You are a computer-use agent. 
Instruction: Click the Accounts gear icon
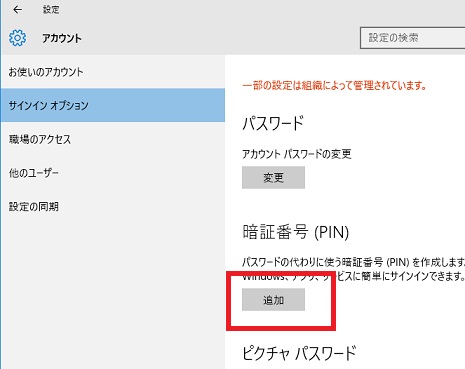click(17, 38)
